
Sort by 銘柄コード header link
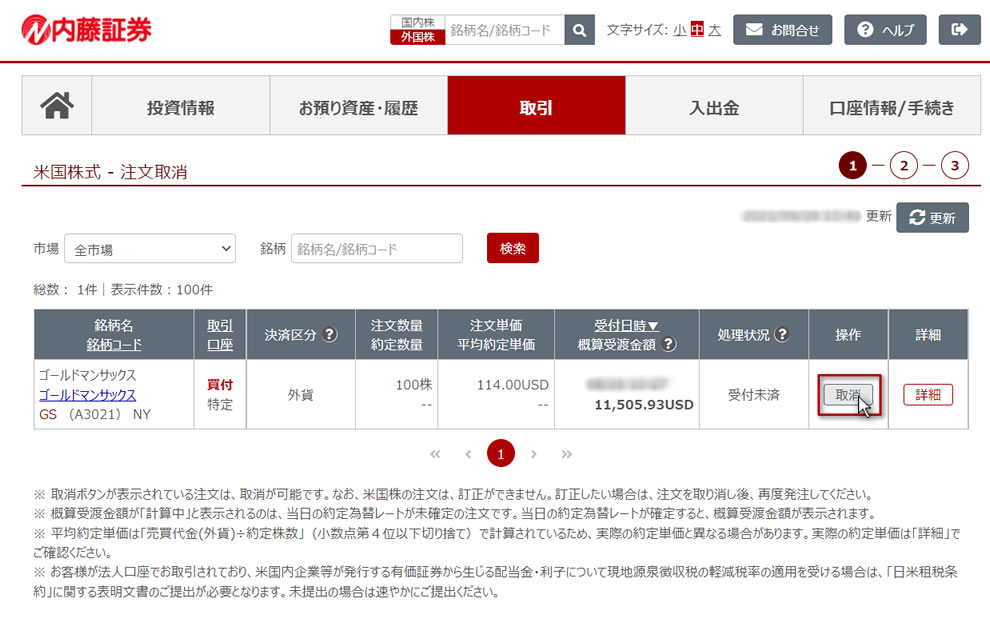tap(114, 345)
